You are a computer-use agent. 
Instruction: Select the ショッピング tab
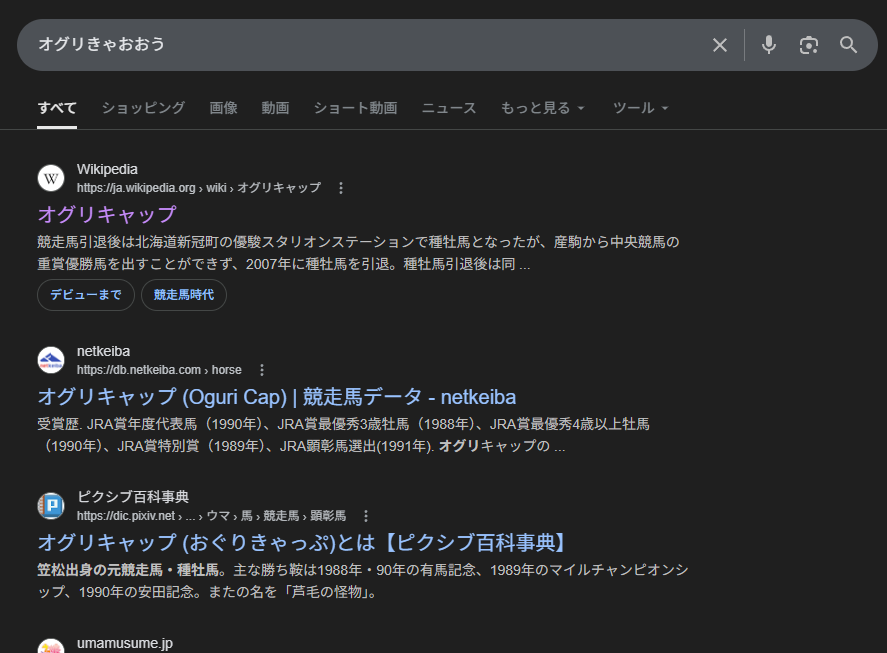(x=143, y=108)
